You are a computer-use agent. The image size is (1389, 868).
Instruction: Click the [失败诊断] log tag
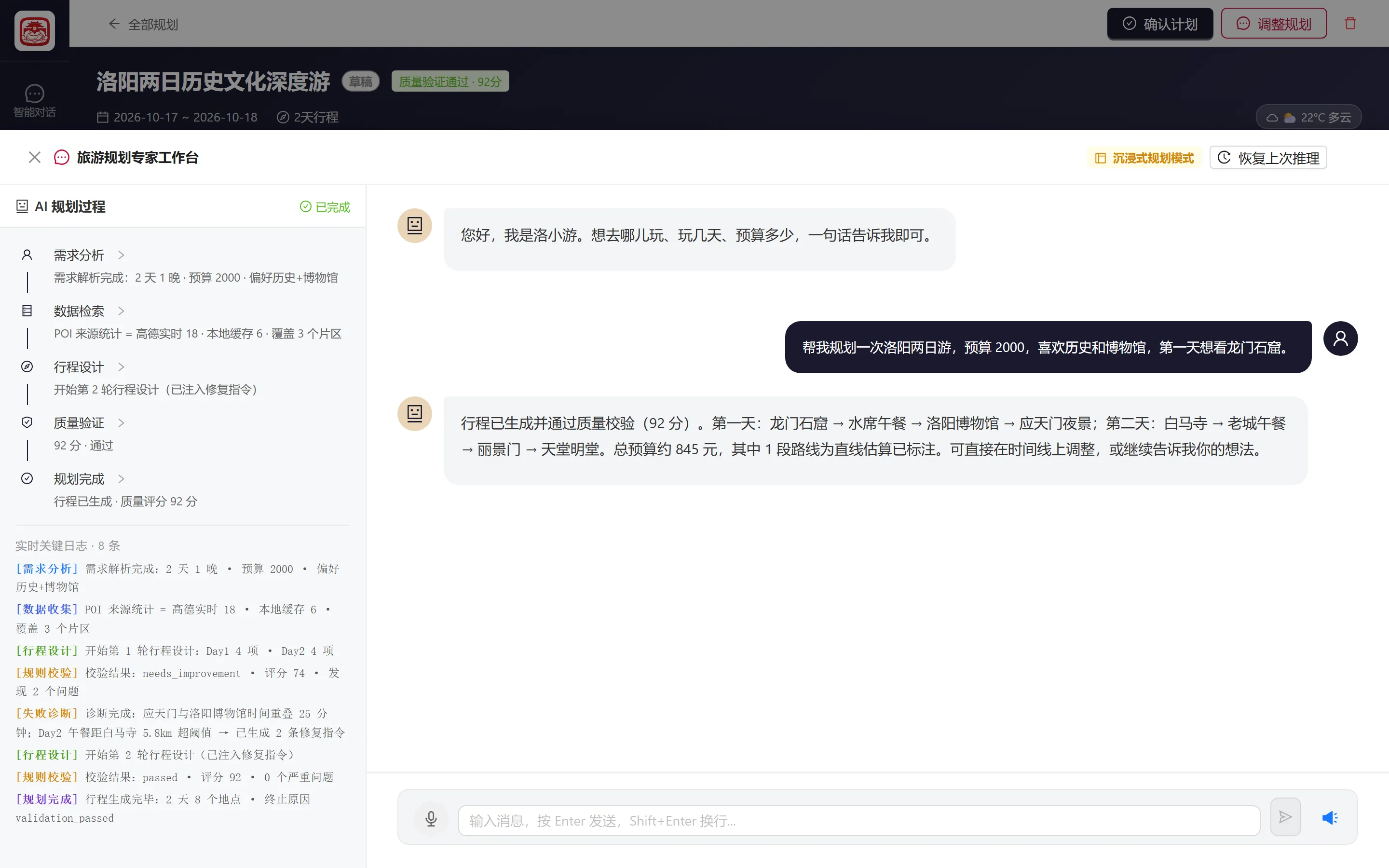(x=47, y=714)
